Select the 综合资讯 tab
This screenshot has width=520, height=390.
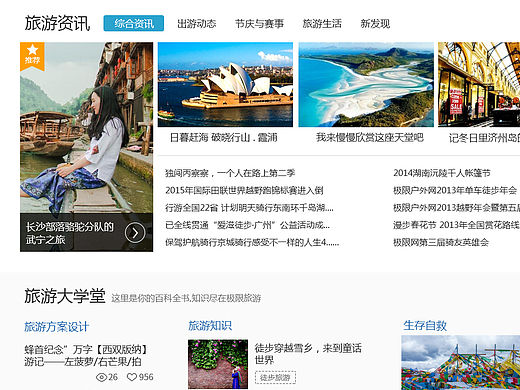point(134,23)
